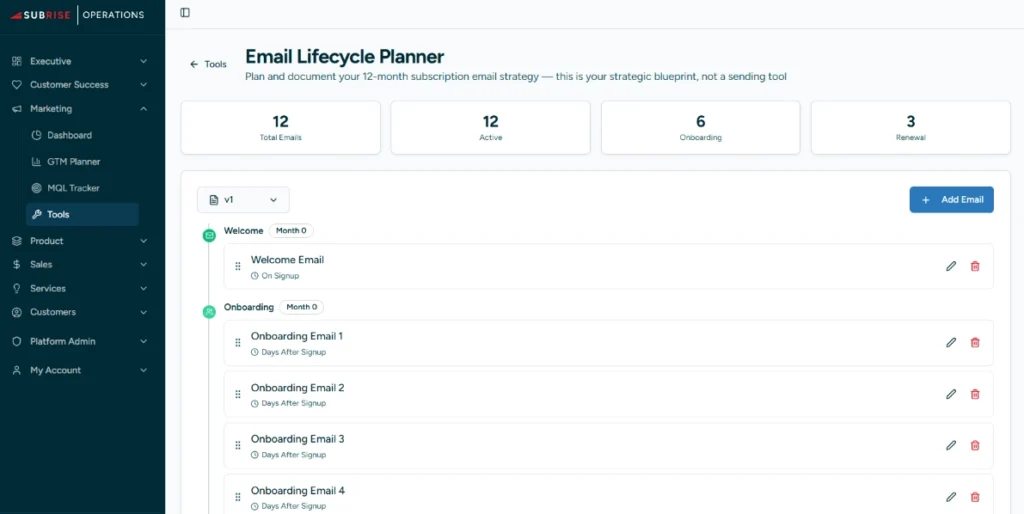Open the Dashboard menu item
1024x514 pixels.
coord(82,135)
